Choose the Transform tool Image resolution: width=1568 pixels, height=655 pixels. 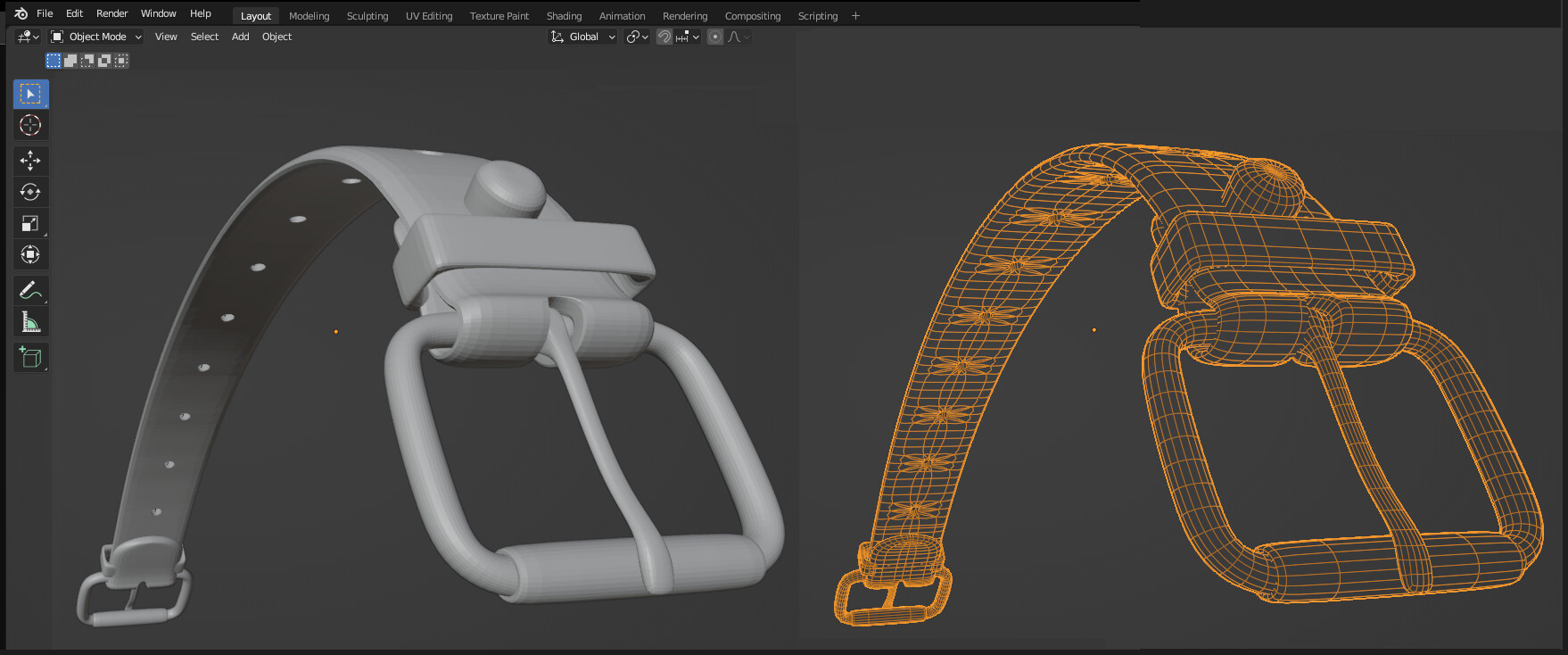coord(30,254)
